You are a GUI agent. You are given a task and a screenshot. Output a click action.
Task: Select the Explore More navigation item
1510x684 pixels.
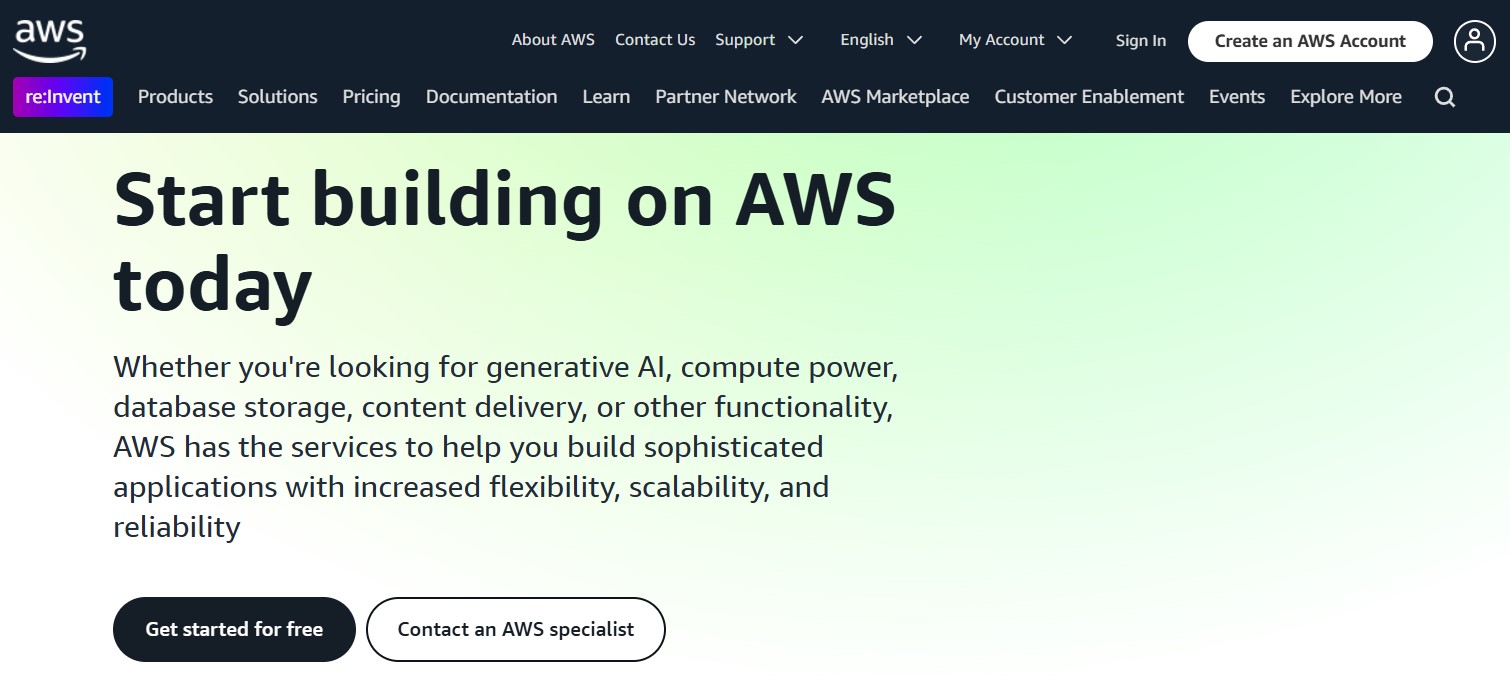click(x=1345, y=96)
